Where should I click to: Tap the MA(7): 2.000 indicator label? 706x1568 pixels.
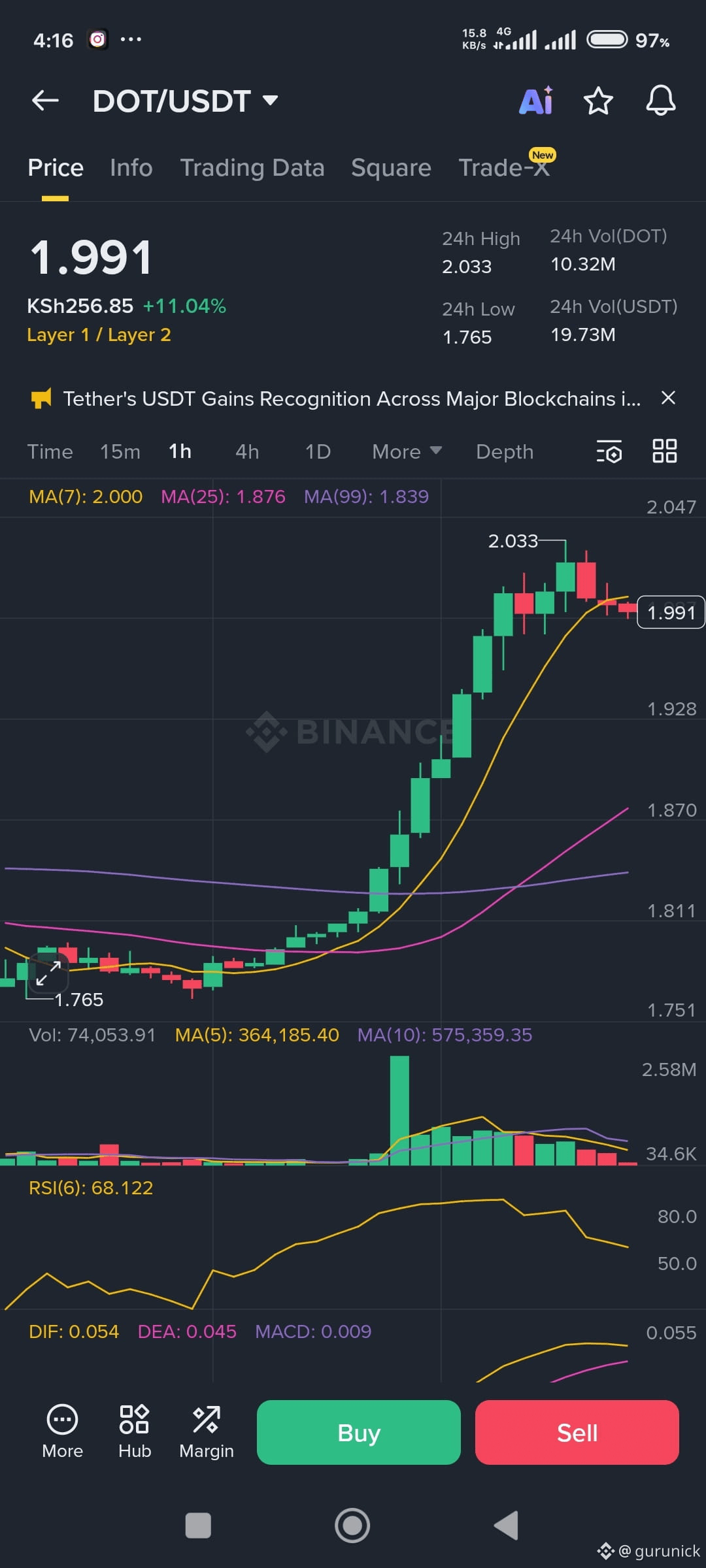point(86,497)
